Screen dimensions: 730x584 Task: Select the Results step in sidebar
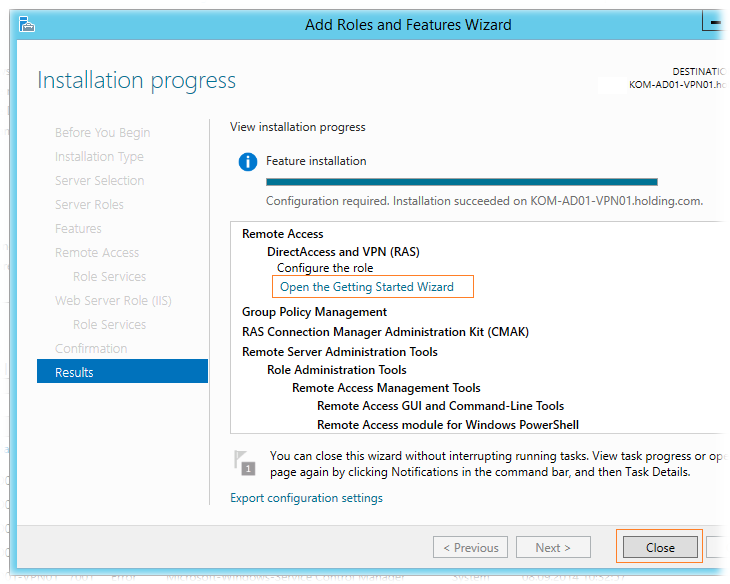[122, 372]
